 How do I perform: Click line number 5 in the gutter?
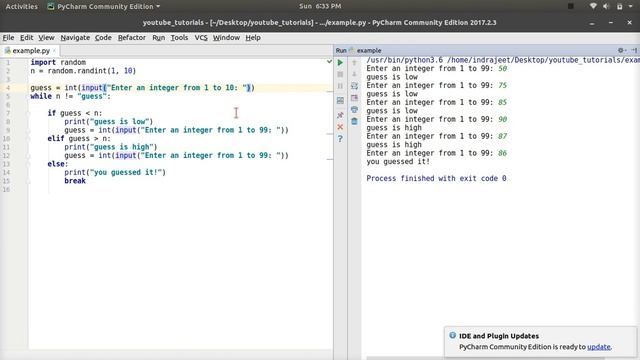pos(8,96)
